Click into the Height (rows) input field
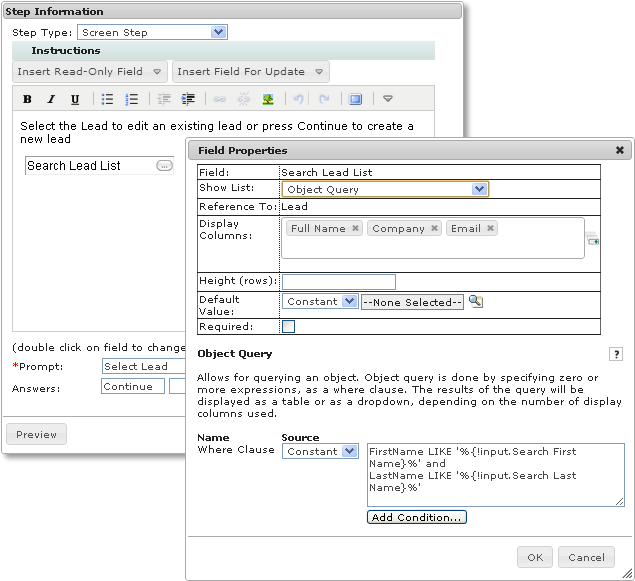 click(x=339, y=282)
